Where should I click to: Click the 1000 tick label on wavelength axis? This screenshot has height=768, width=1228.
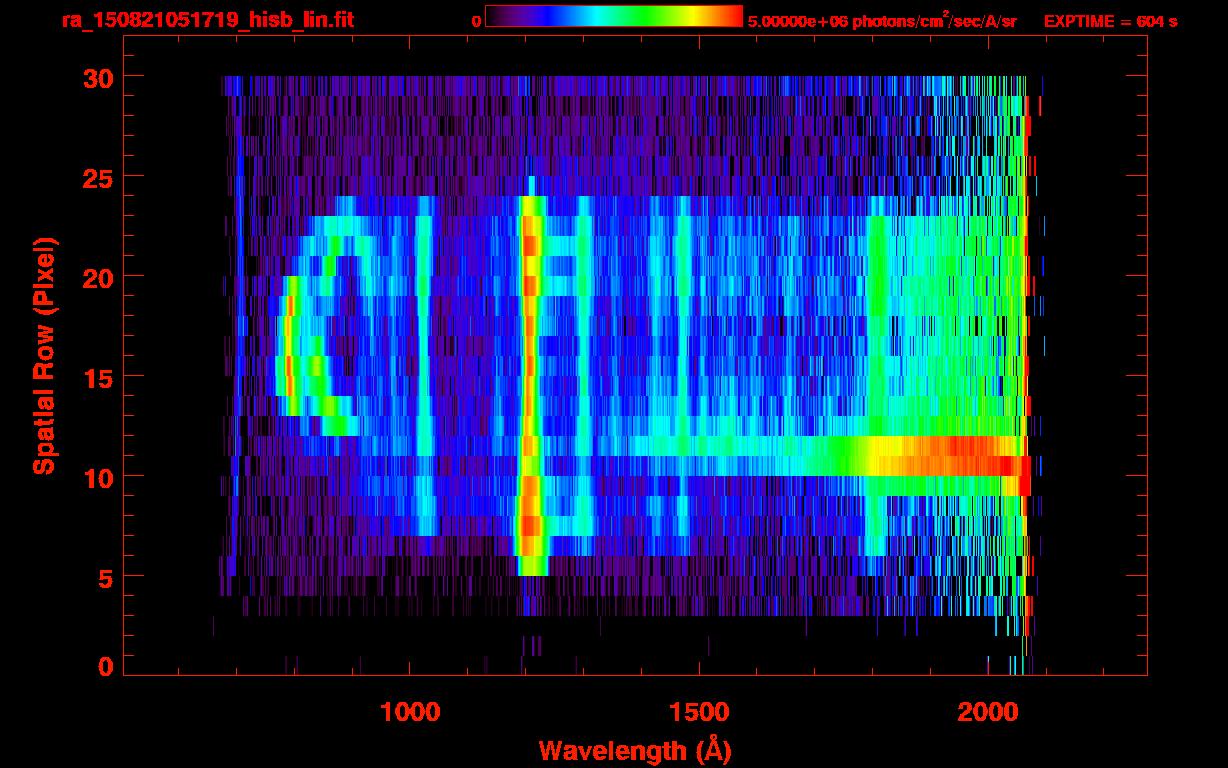[x=410, y=712]
